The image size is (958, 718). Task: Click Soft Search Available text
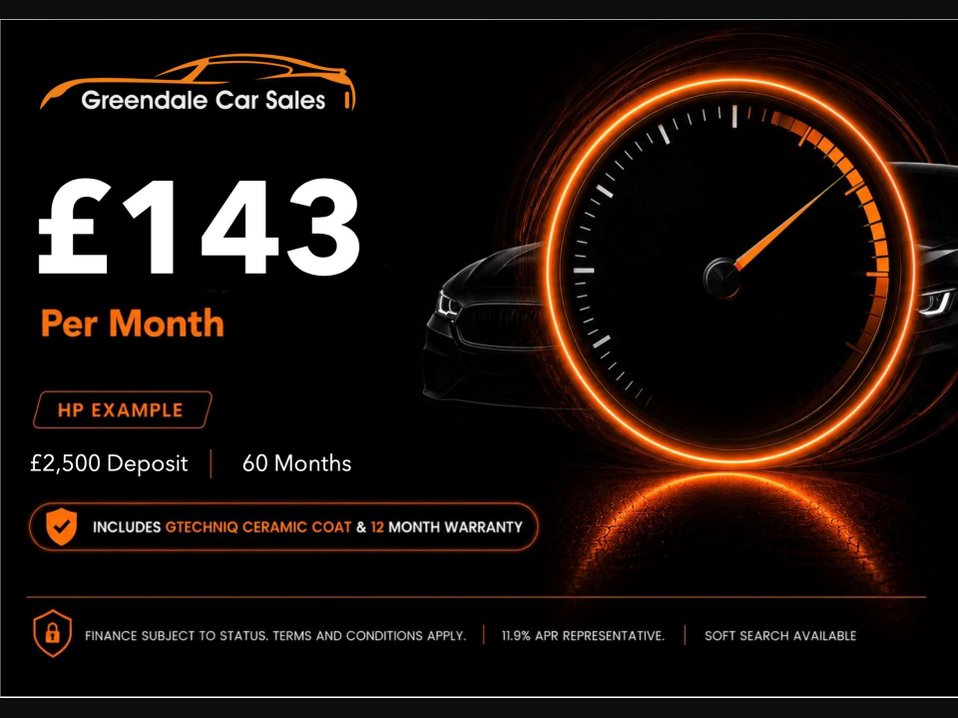780,636
